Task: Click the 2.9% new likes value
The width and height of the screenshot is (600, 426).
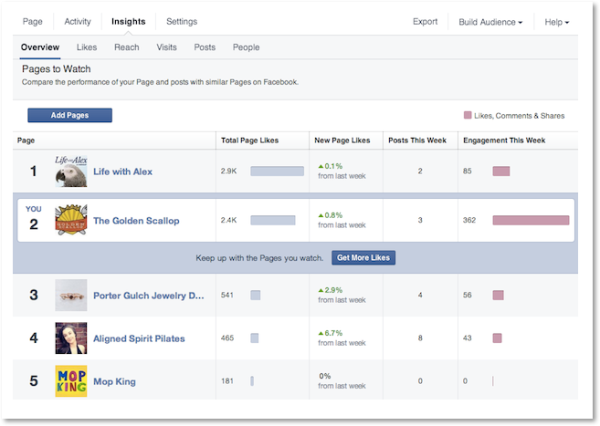Action: point(331,290)
